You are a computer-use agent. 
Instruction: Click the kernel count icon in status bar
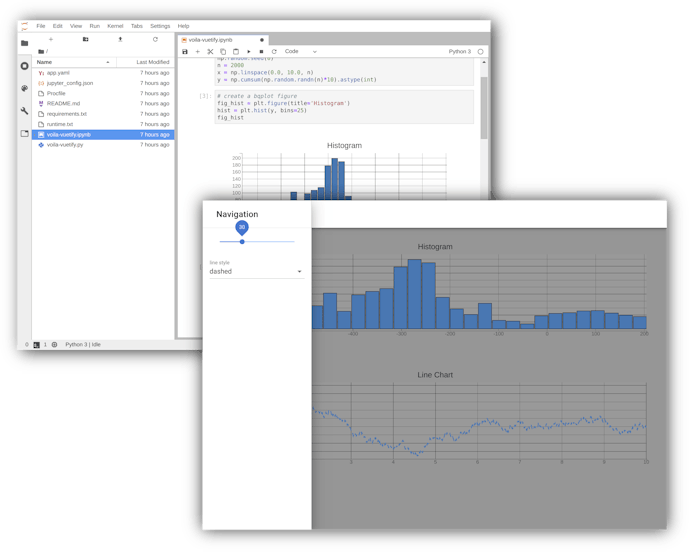point(54,345)
